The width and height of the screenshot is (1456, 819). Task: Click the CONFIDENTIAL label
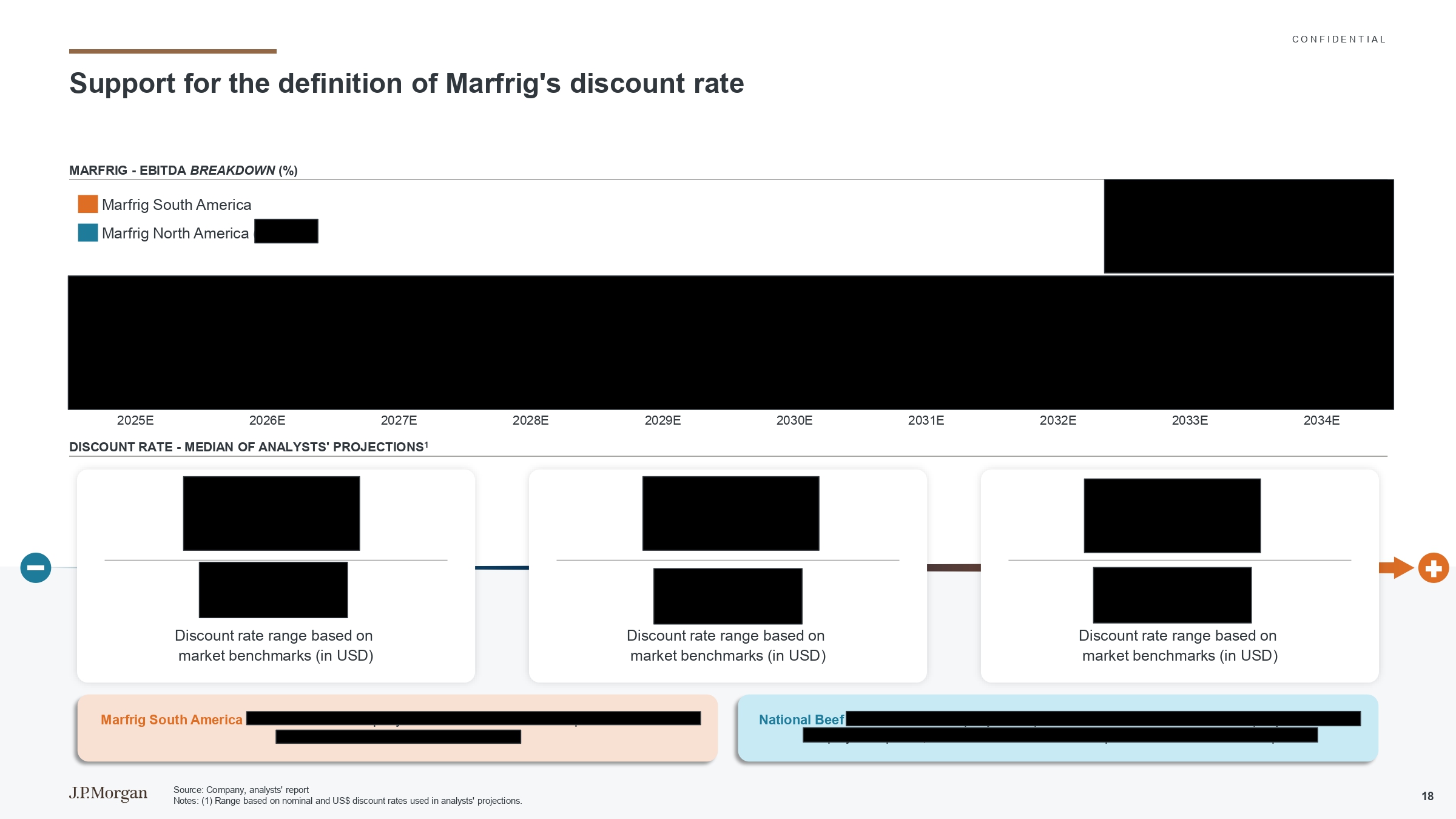[1339, 39]
